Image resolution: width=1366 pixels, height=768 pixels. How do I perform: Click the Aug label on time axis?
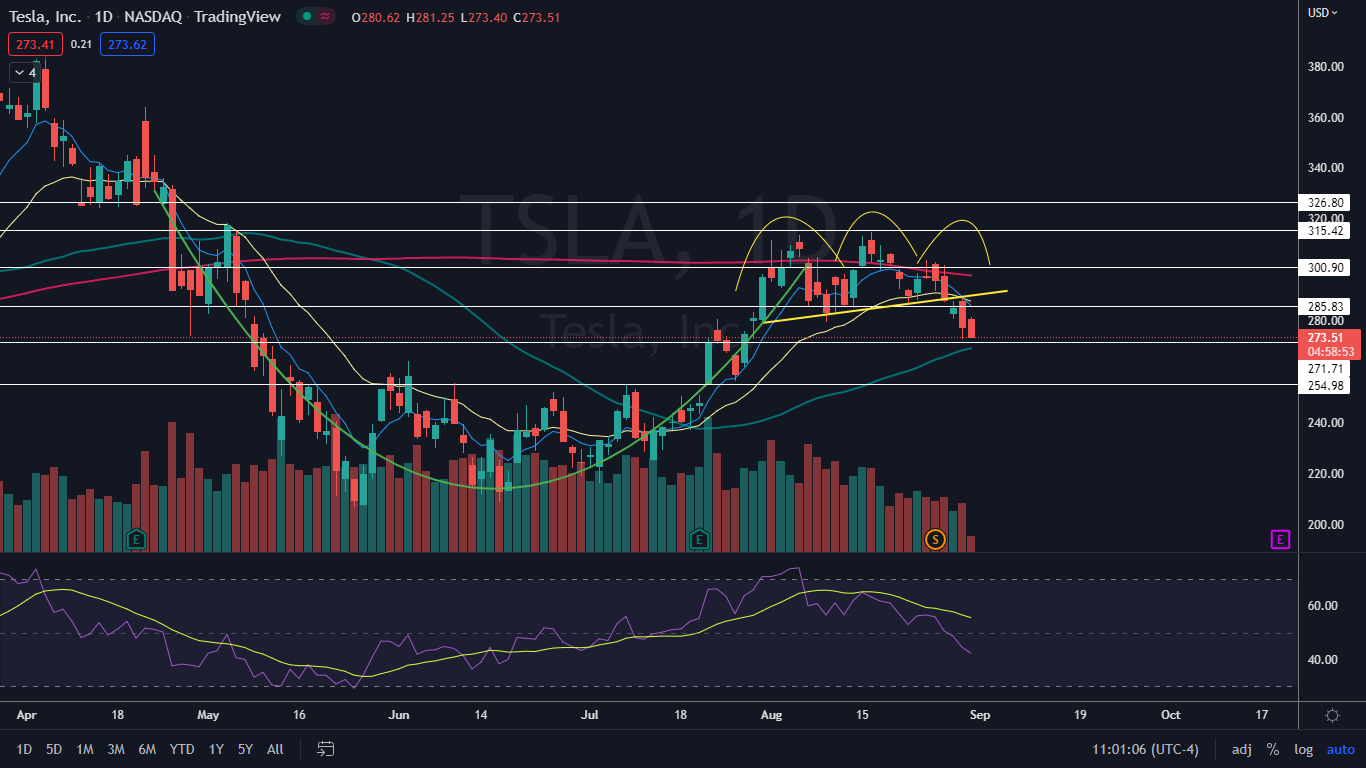[770, 715]
